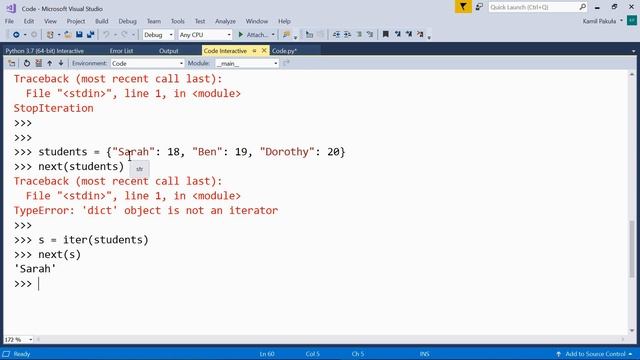Open the Attach button dropdown arrow
Screen dimensions: 640x360
click(x=273, y=35)
